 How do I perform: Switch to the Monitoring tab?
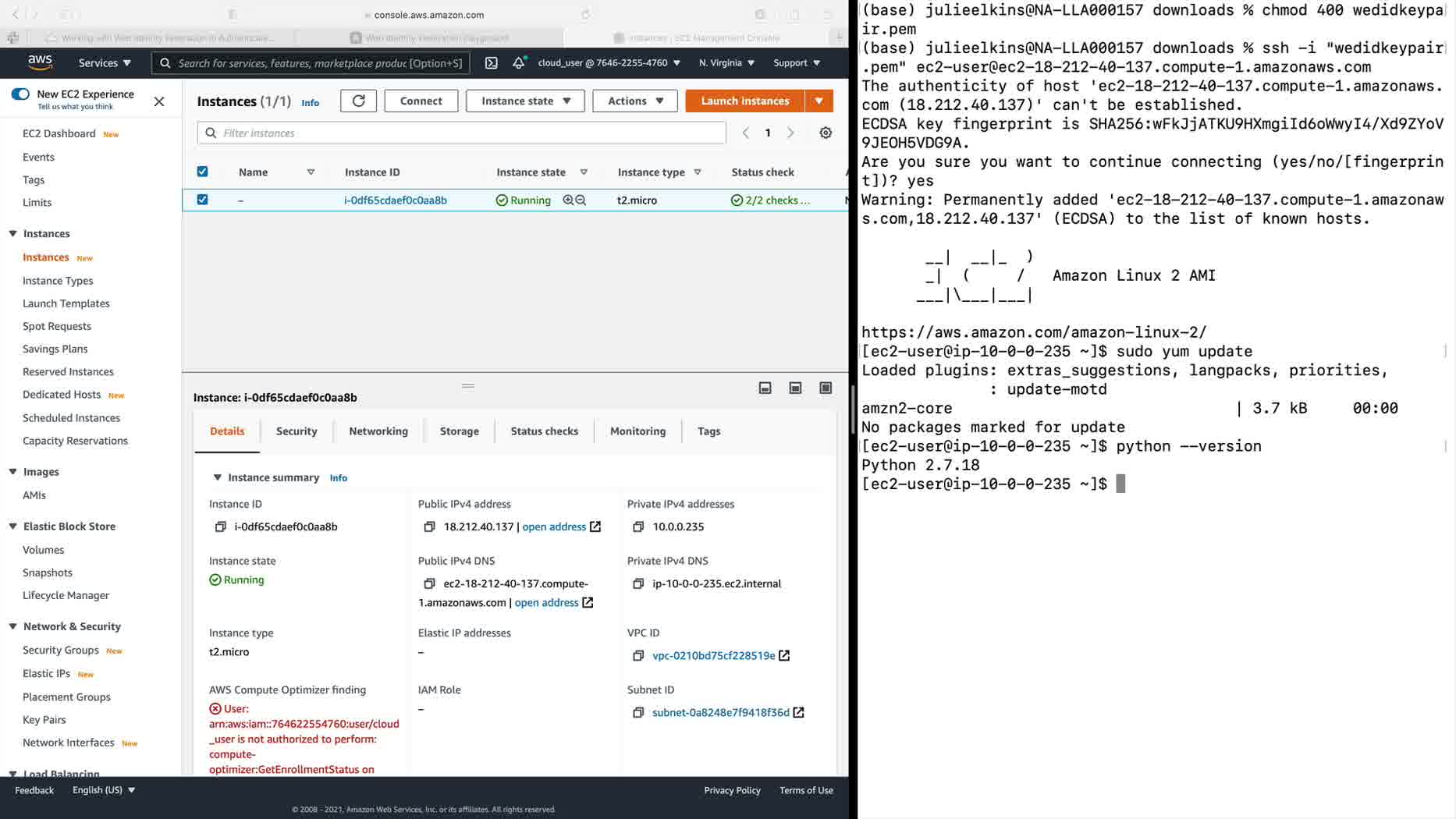click(x=638, y=431)
